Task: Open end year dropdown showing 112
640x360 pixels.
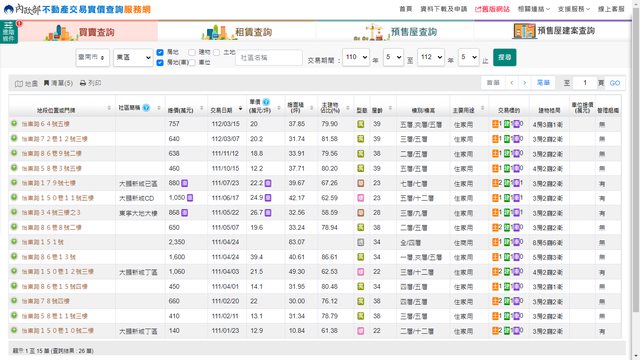Action: pyautogui.click(x=431, y=57)
